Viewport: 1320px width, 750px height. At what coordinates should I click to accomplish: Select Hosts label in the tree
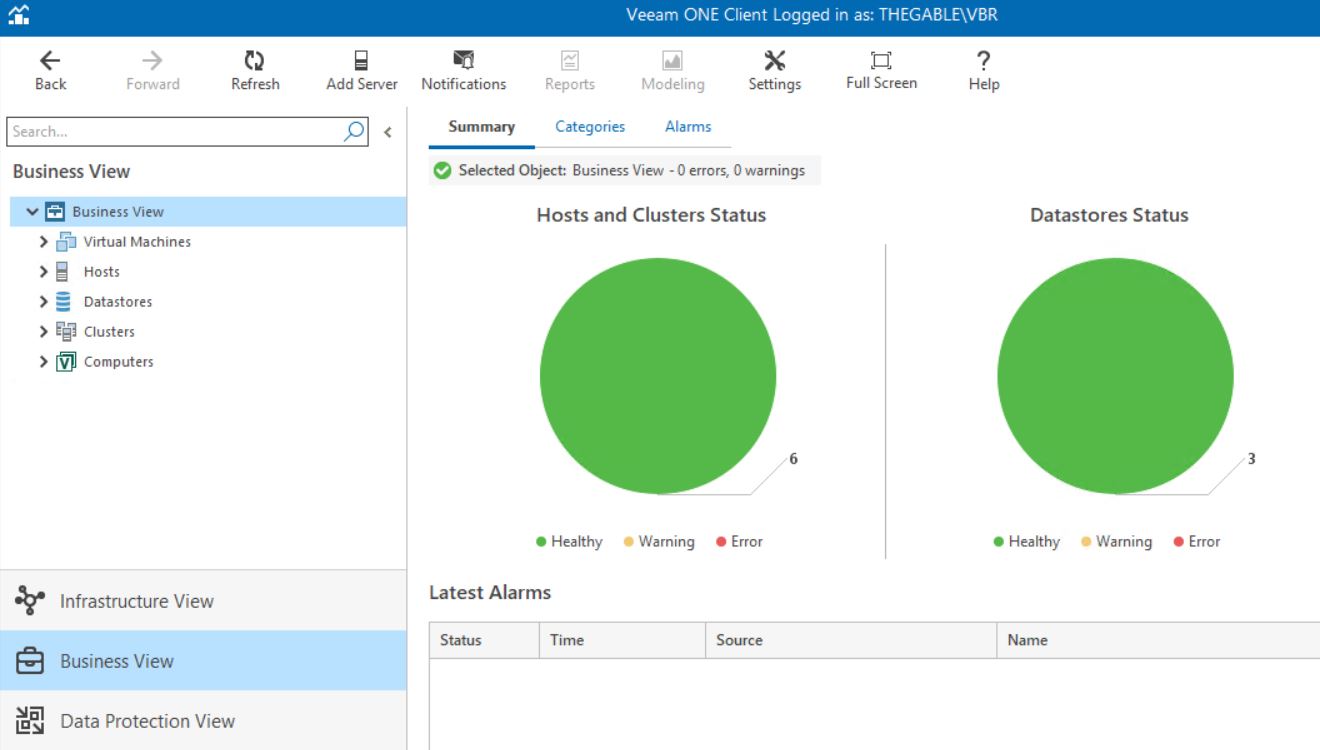[x=102, y=271]
